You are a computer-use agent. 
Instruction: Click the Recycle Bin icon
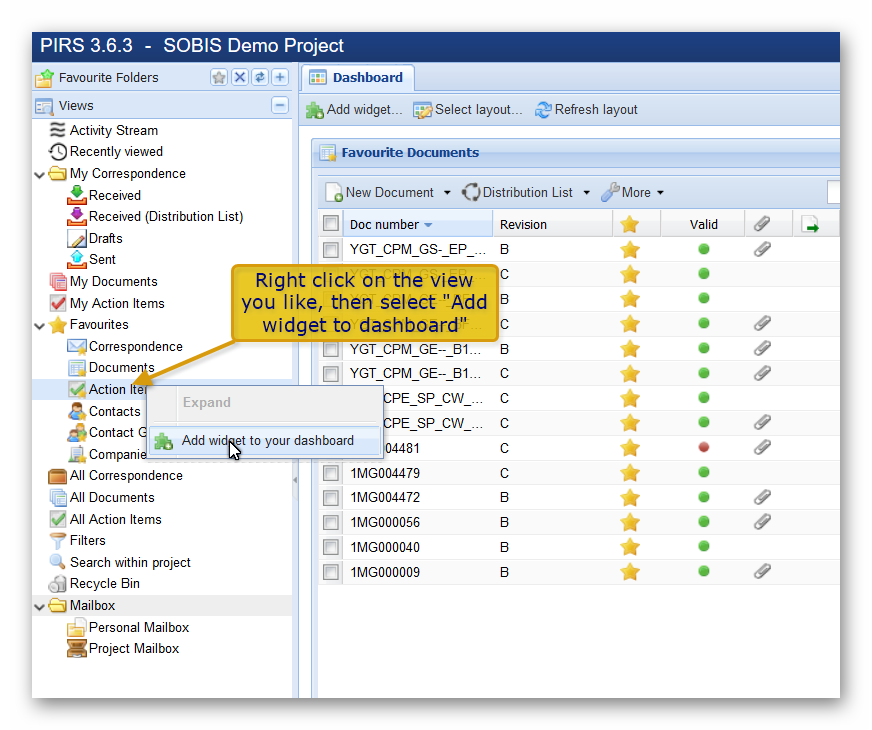58,584
